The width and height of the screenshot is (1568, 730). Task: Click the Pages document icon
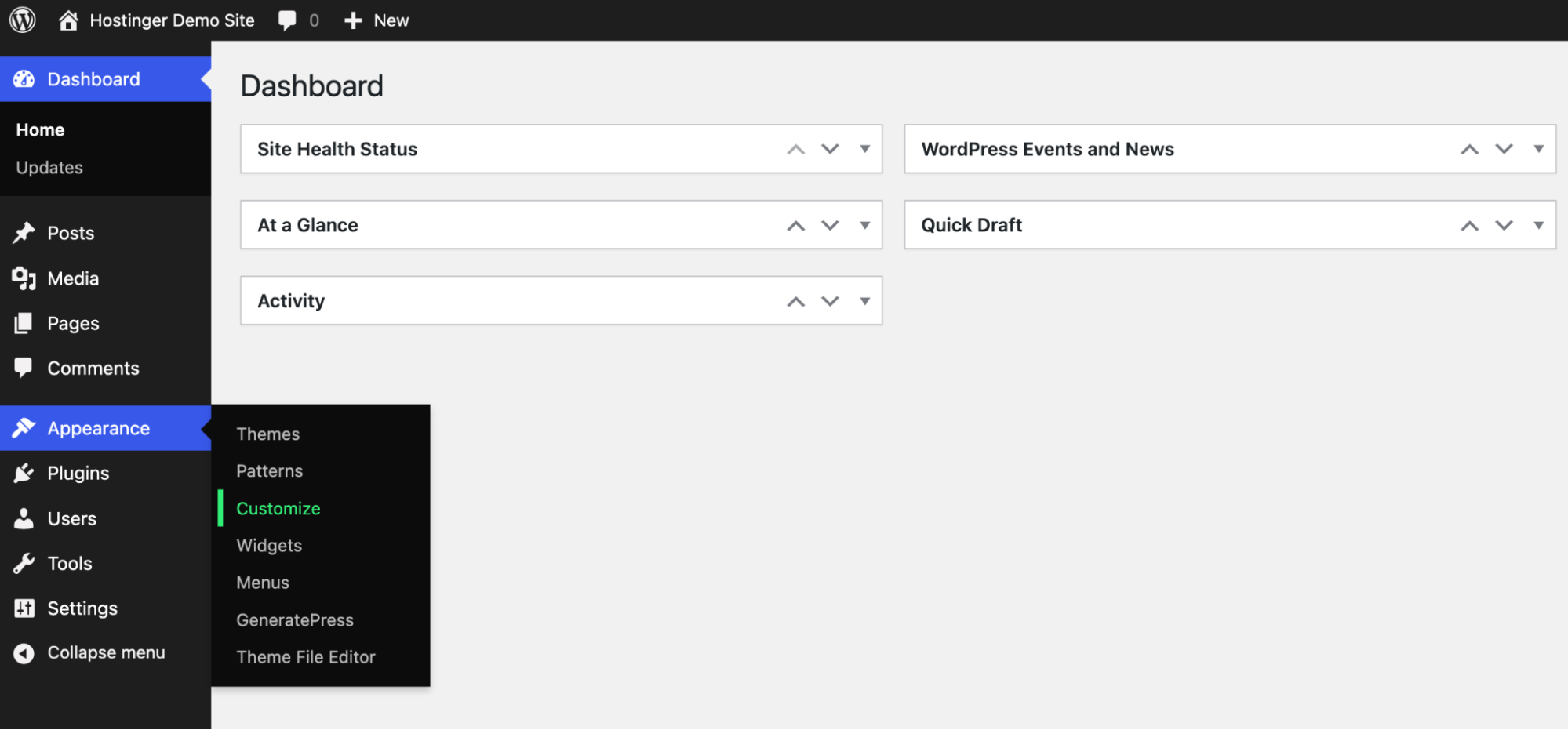coord(24,323)
